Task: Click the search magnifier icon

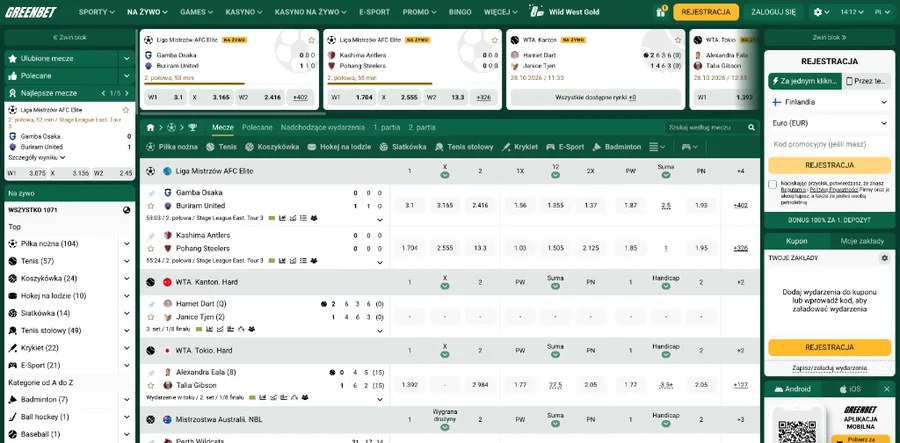Action: [751, 127]
